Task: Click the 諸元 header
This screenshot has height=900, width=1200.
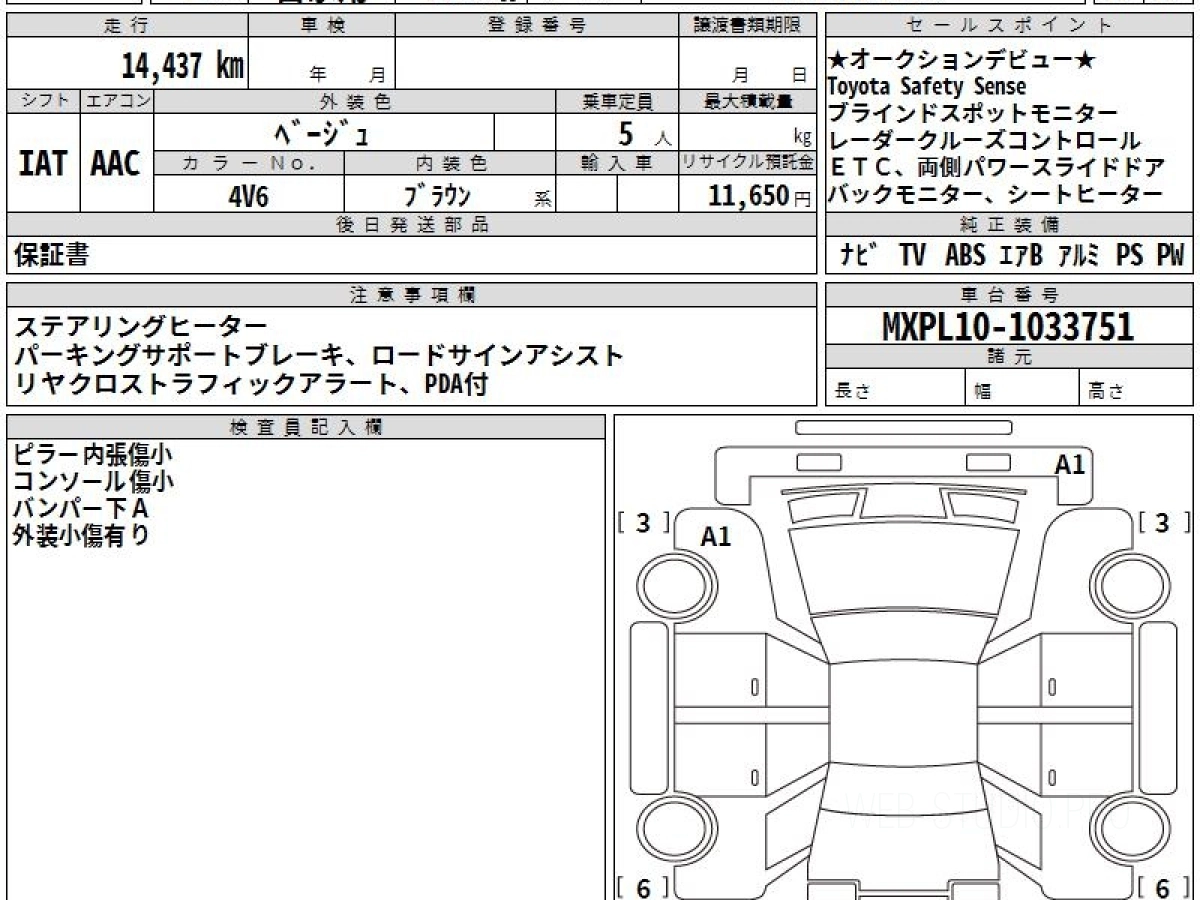Action: [x=1009, y=357]
